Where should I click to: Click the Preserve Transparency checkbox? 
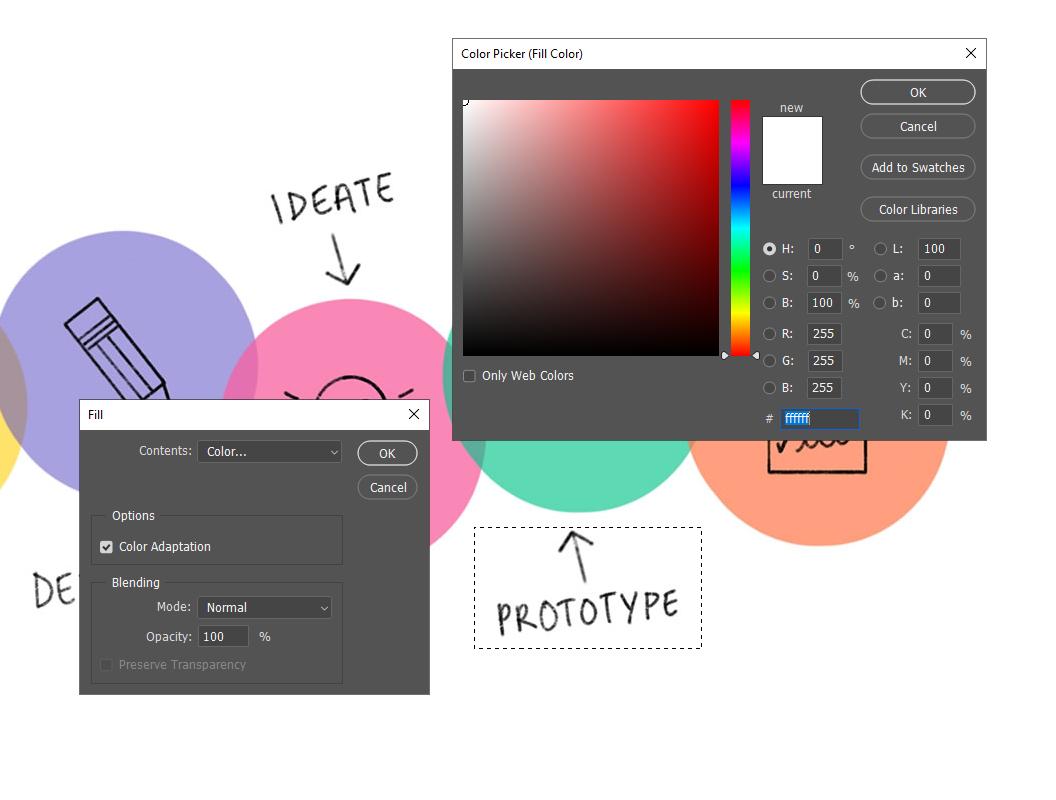[107, 664]
